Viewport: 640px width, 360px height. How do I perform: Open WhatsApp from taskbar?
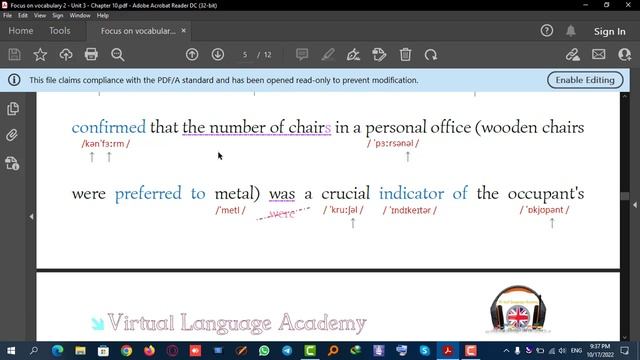pyautogui.click(x=264, y=351)
